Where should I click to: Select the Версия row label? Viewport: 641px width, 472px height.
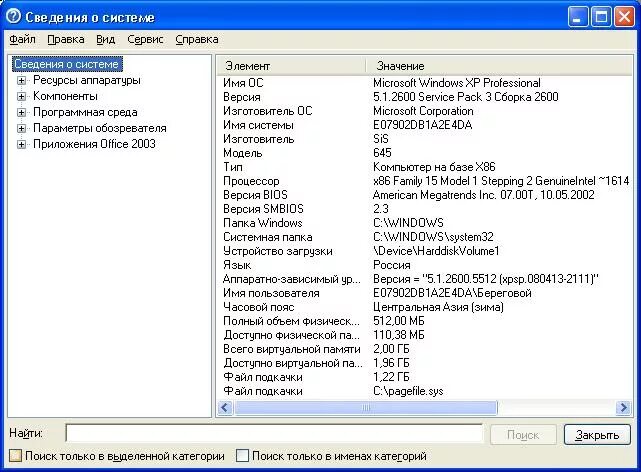(x=242, y=97)
